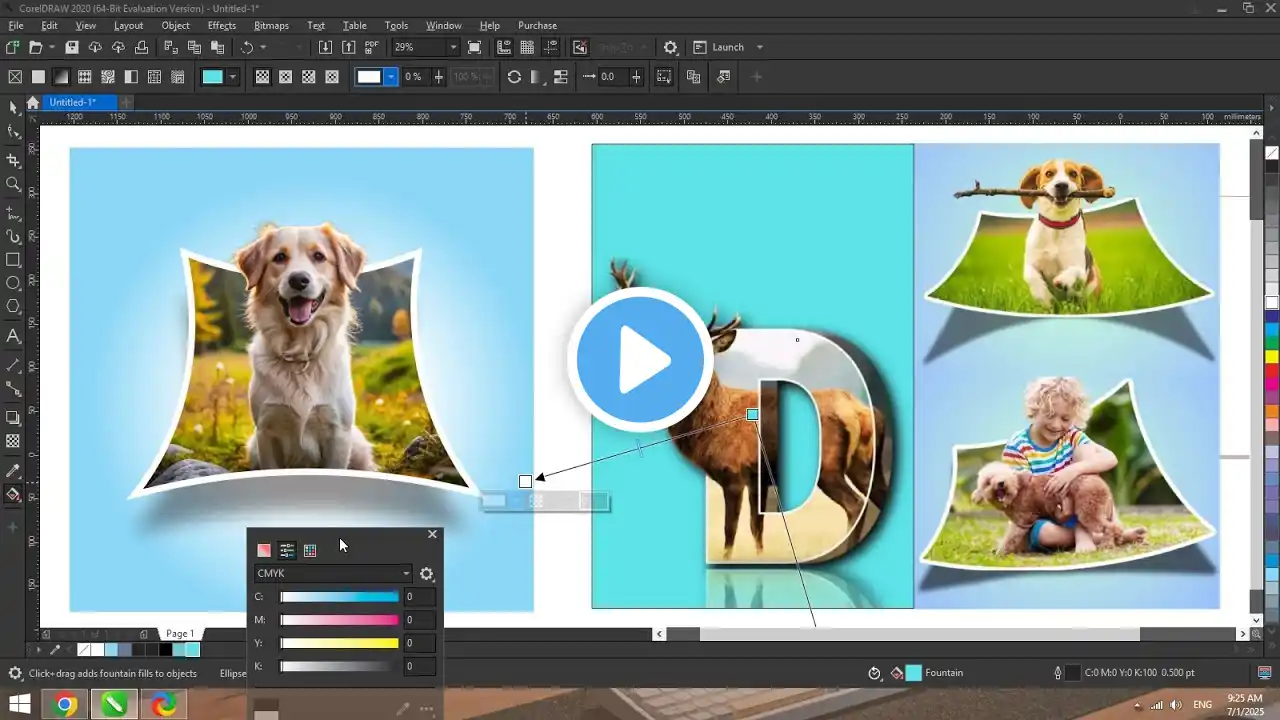This screenshot has height=720, width=1280.
Task: Select the No fill button
Action: 15,77
